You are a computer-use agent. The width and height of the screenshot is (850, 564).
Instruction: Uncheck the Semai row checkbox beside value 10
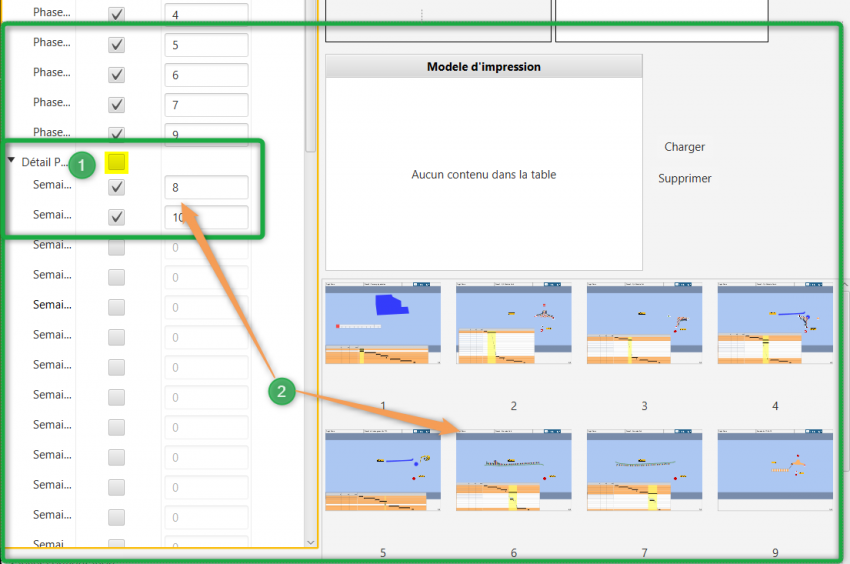[x=117, y=217]
